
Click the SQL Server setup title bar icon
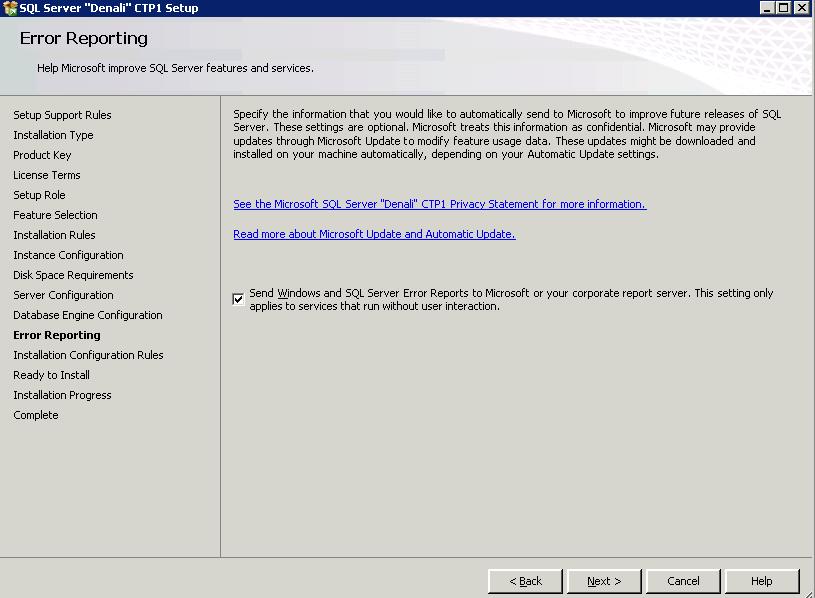point(10,8)
